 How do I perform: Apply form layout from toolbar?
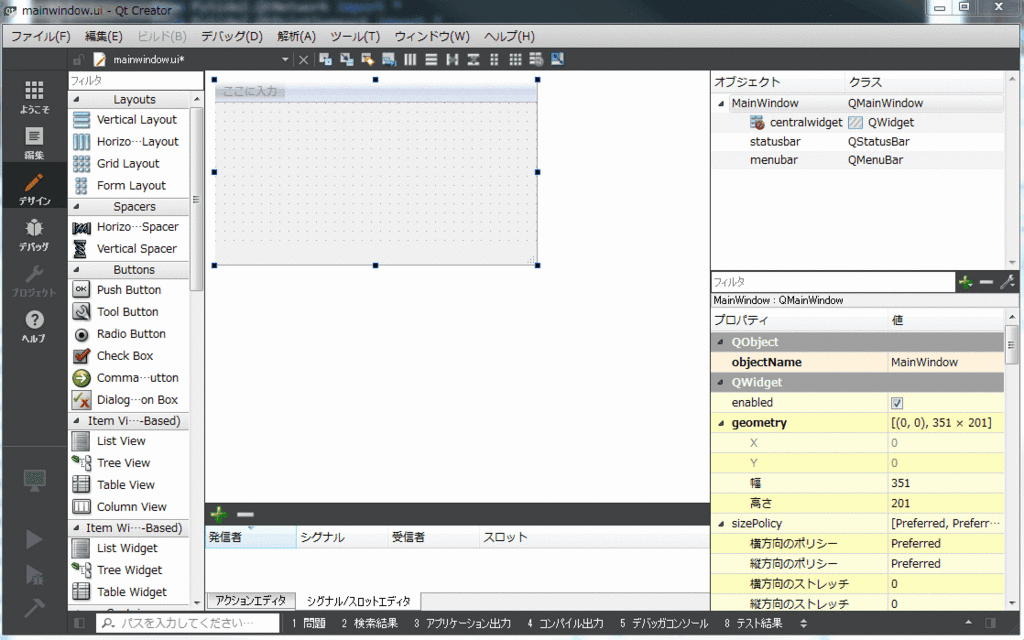[494, 59]
